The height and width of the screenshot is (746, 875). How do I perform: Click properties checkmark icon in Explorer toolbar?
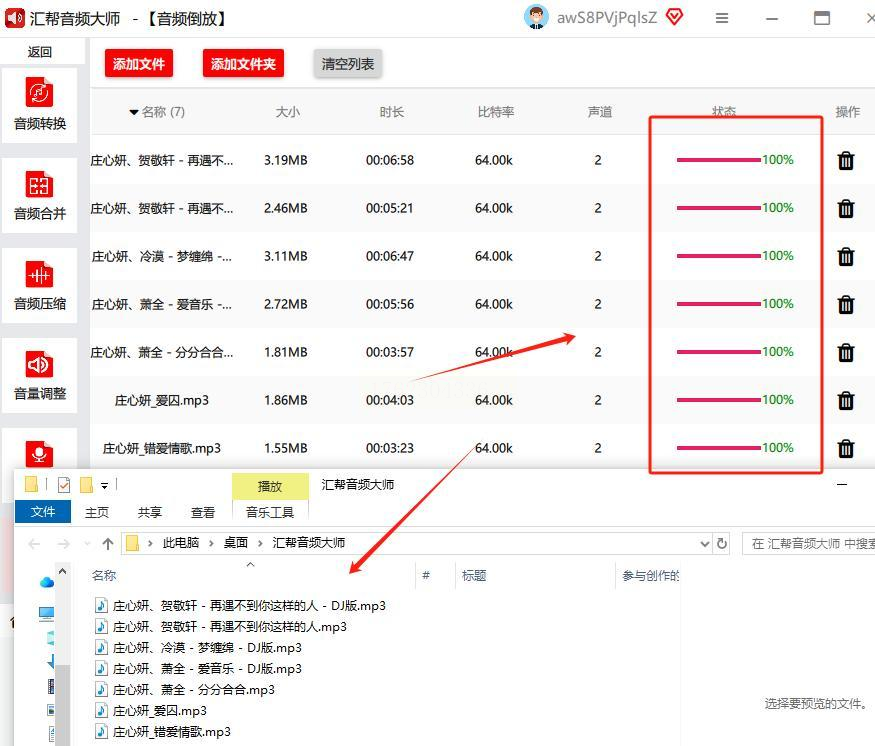point(64,485)
